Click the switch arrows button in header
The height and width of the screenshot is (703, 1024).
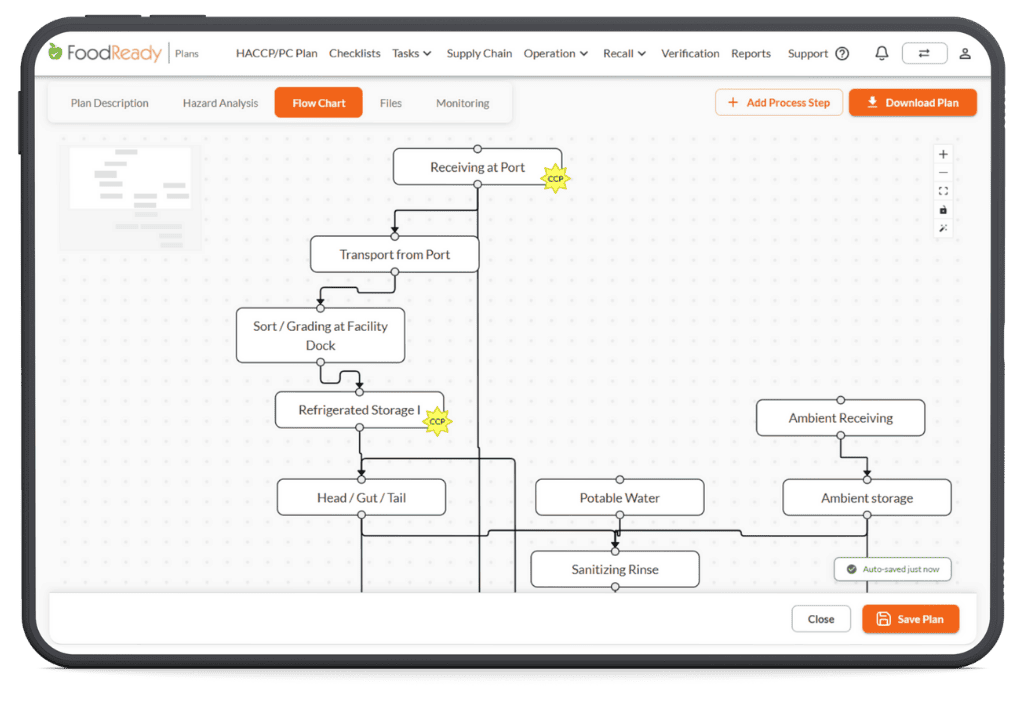click(924, 54)
